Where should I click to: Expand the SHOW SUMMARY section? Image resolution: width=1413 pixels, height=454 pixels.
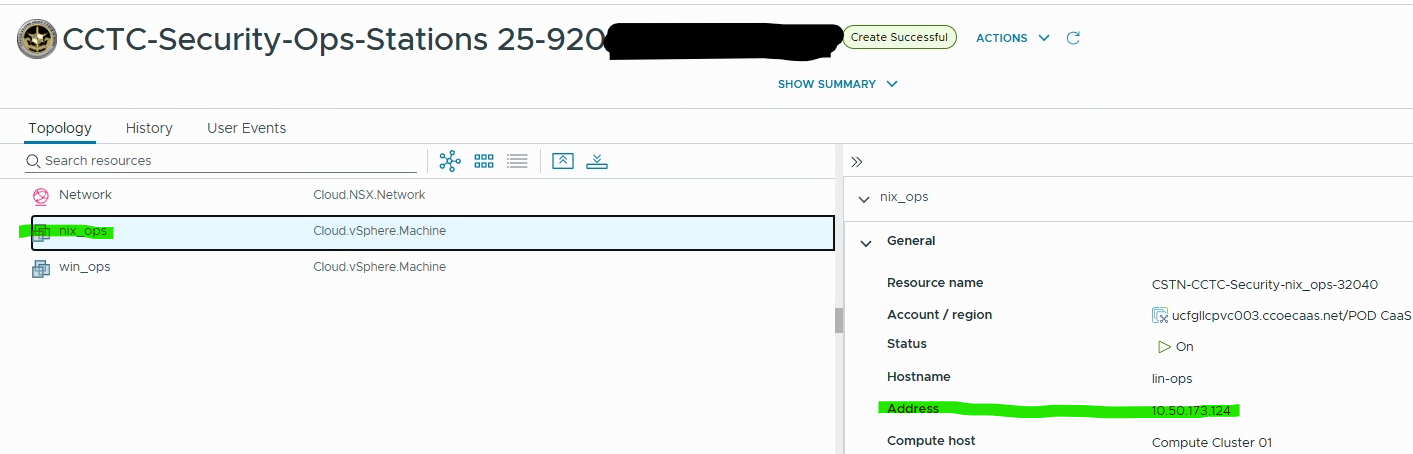pyautogui.click(x=838, y=84)
